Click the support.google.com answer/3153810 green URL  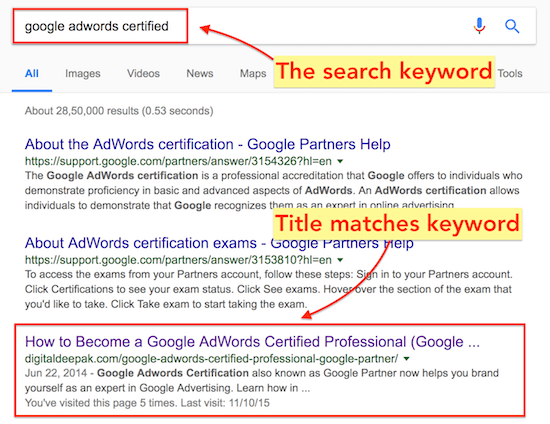(x=178, y=260)
